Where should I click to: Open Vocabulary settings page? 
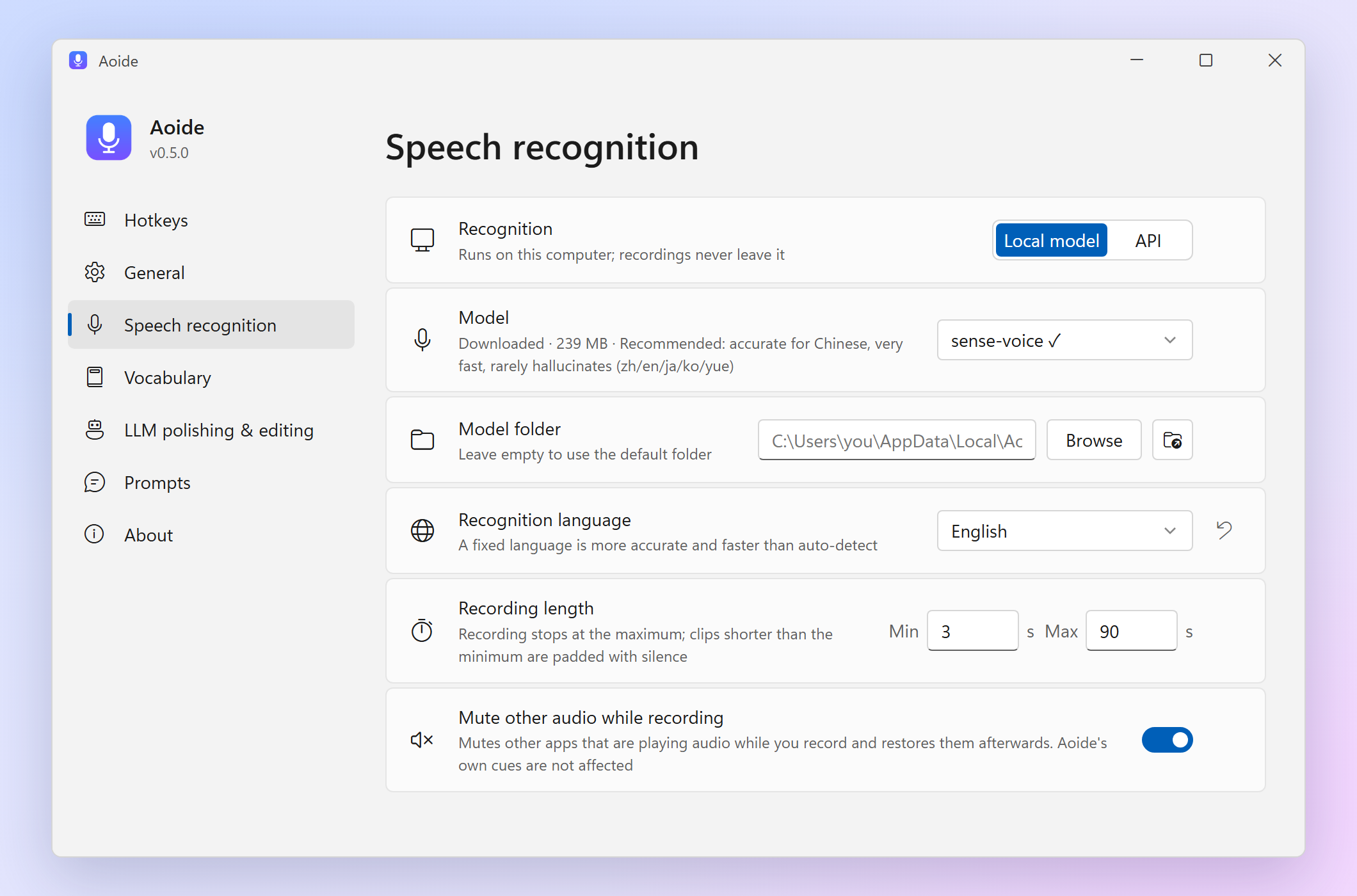(211, 377)
